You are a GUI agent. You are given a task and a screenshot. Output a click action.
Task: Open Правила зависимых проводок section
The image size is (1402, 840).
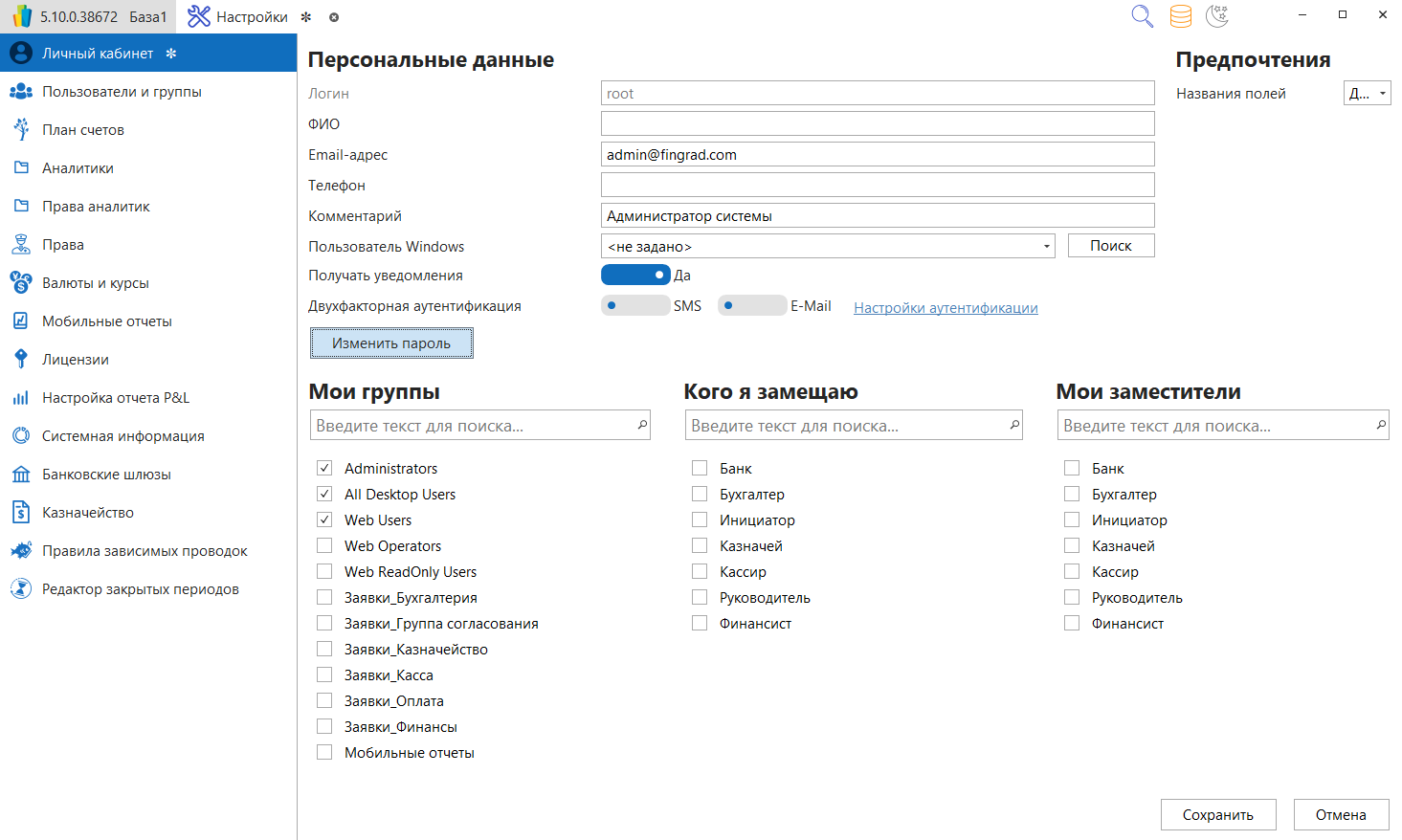pyautogui.click(x=144, y=551)
